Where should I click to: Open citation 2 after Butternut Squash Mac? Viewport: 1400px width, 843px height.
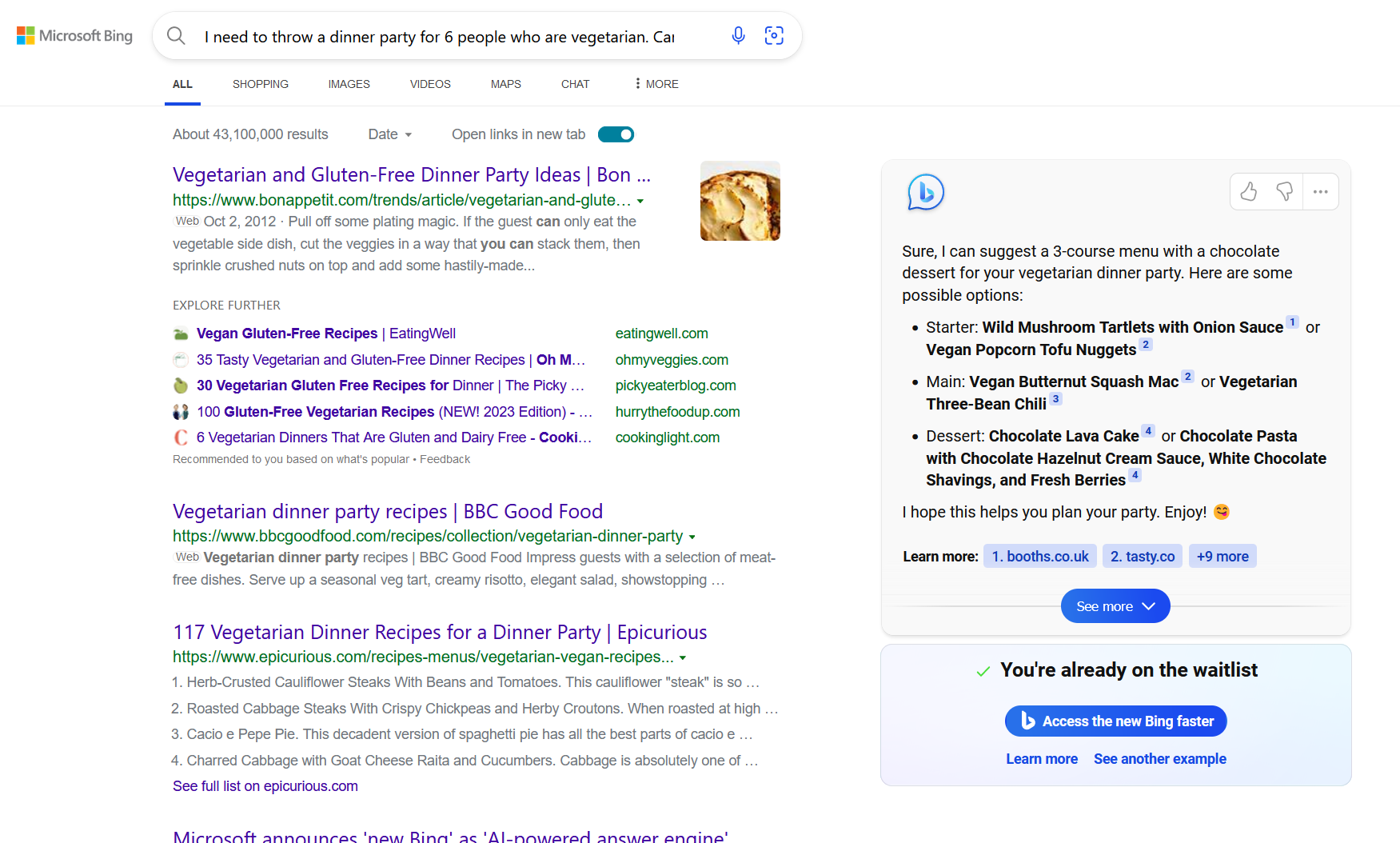click(x=1188, y=377)
